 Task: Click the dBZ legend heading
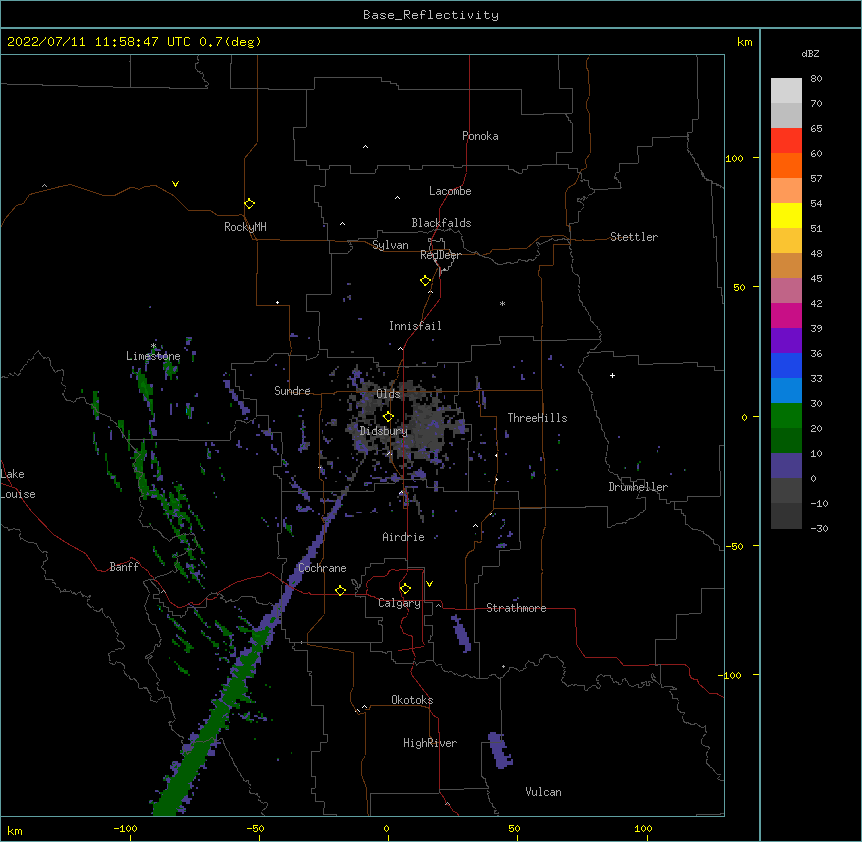tap(810, 53)
